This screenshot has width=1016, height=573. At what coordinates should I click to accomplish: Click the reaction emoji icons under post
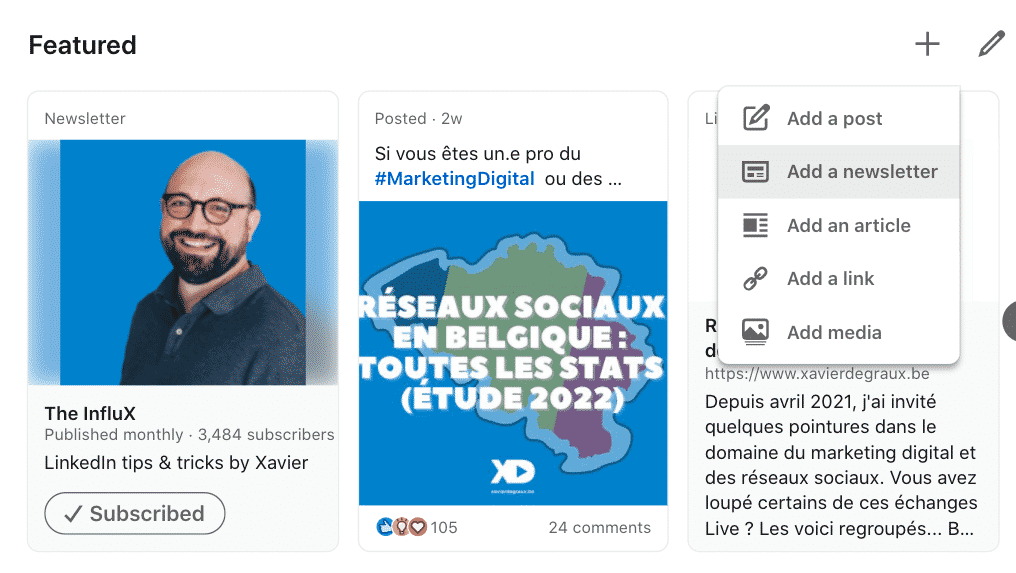click(401, 527)
